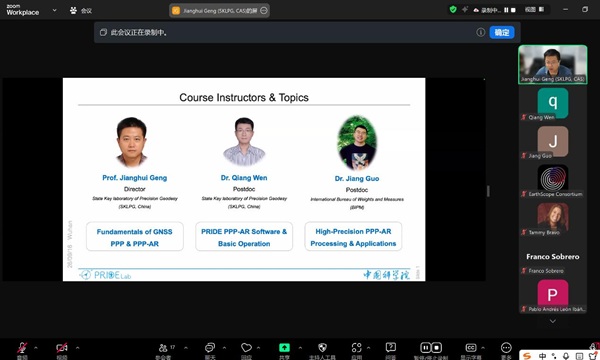This screenshot has width=600, height=360.
Task: Click the green encryption shield icon
Action: click(453, 10)
